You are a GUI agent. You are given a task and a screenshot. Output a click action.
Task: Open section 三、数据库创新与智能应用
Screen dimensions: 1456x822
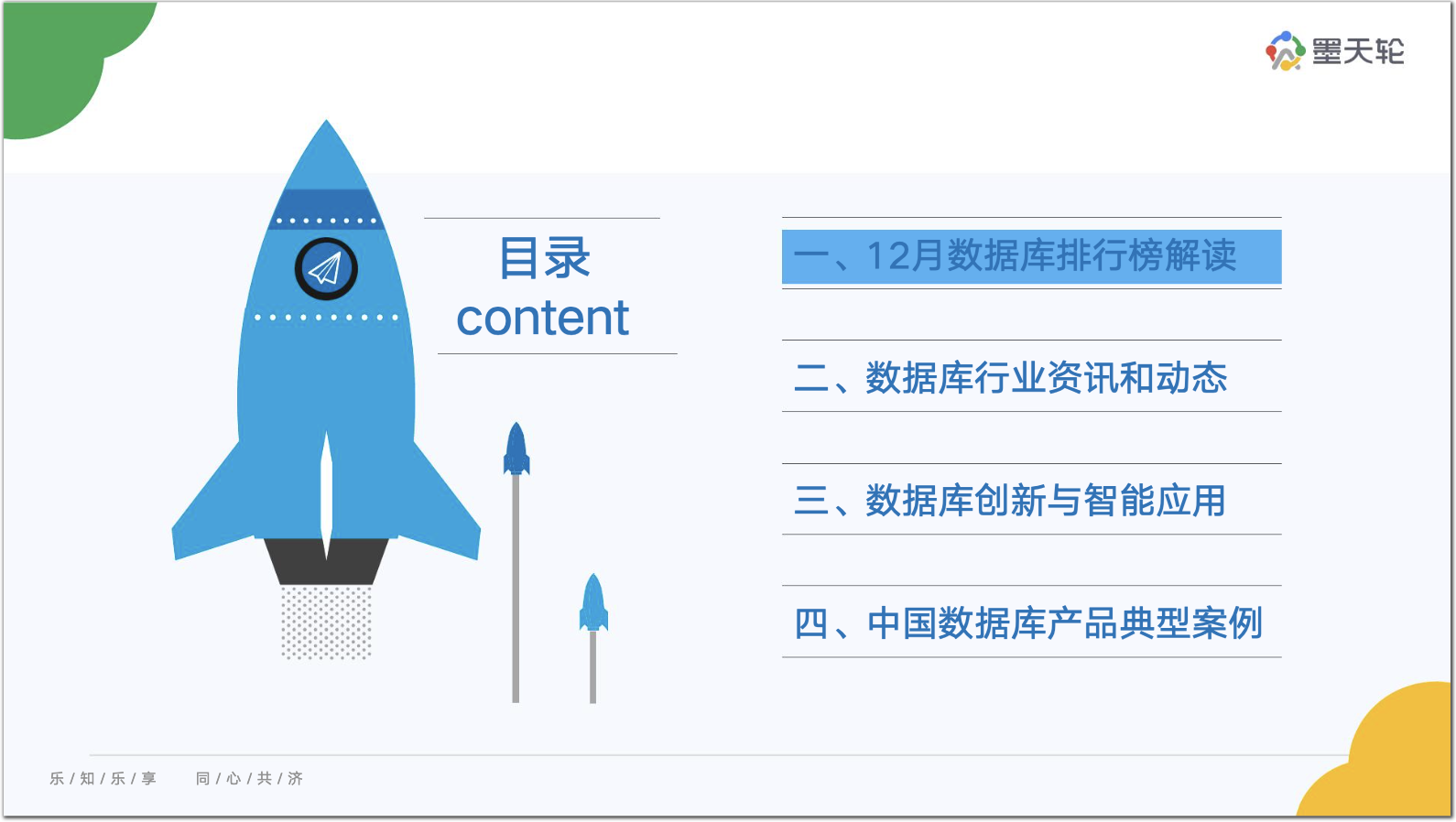(x=1009, y=500)
